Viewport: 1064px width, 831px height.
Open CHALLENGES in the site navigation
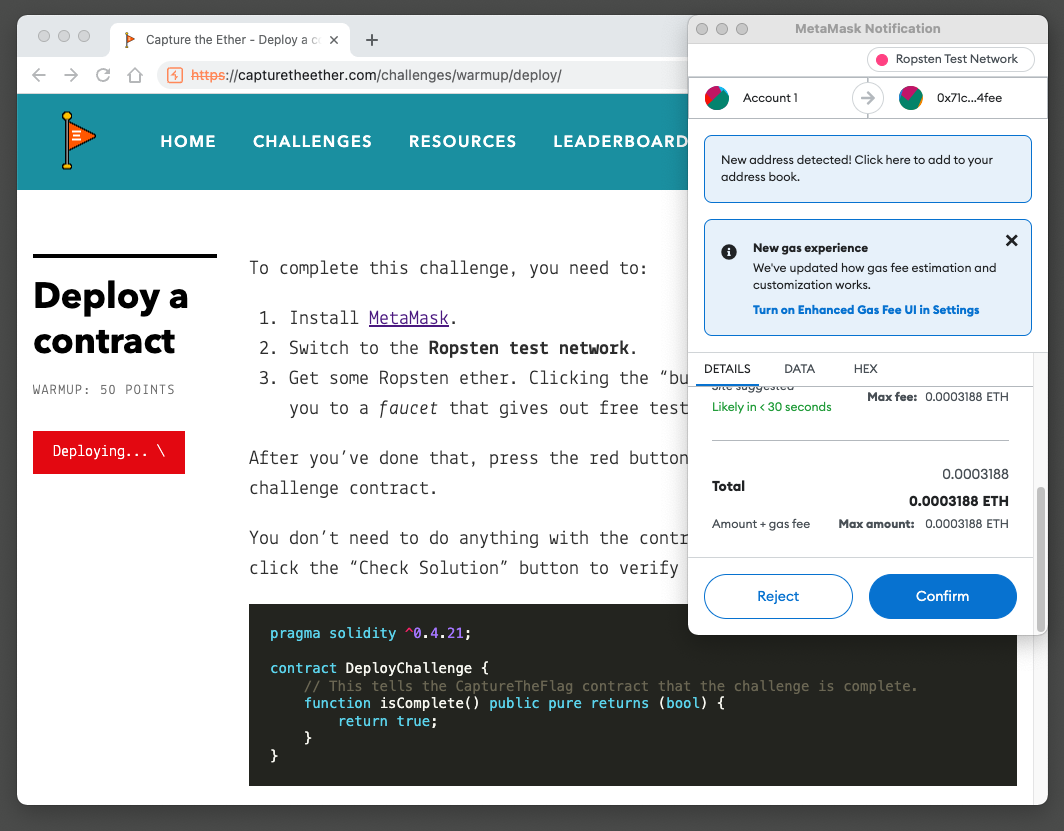pos(312,141)
